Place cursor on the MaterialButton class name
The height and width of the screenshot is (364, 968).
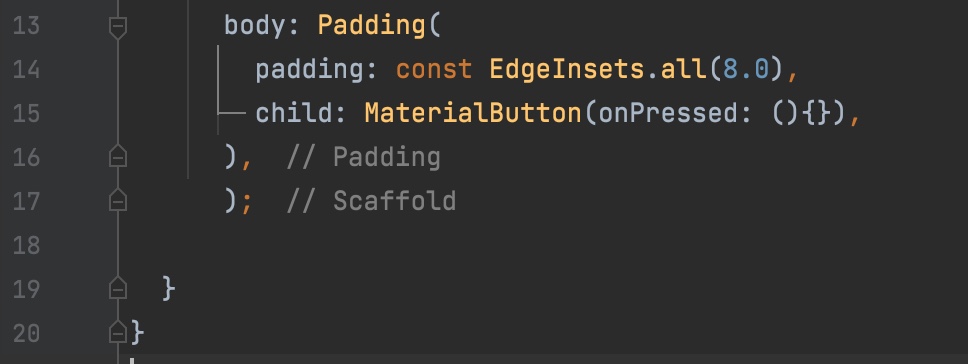point(473,114)
